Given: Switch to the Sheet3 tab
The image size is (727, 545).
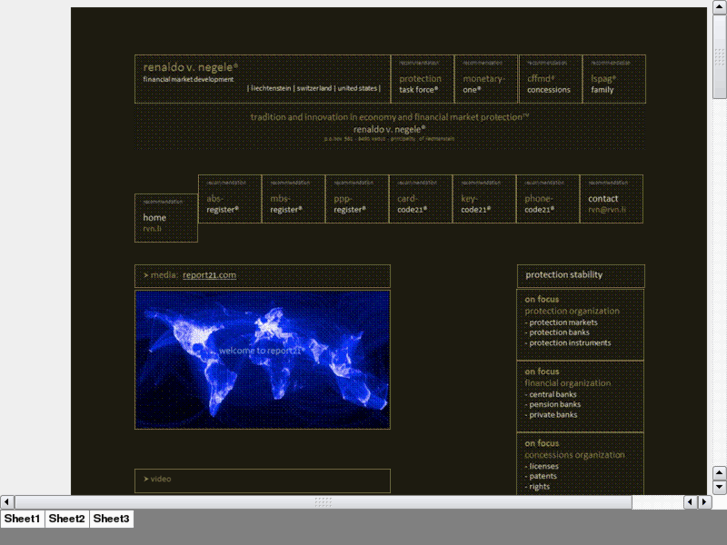Looking at the screenshot, I should point(111,519).
